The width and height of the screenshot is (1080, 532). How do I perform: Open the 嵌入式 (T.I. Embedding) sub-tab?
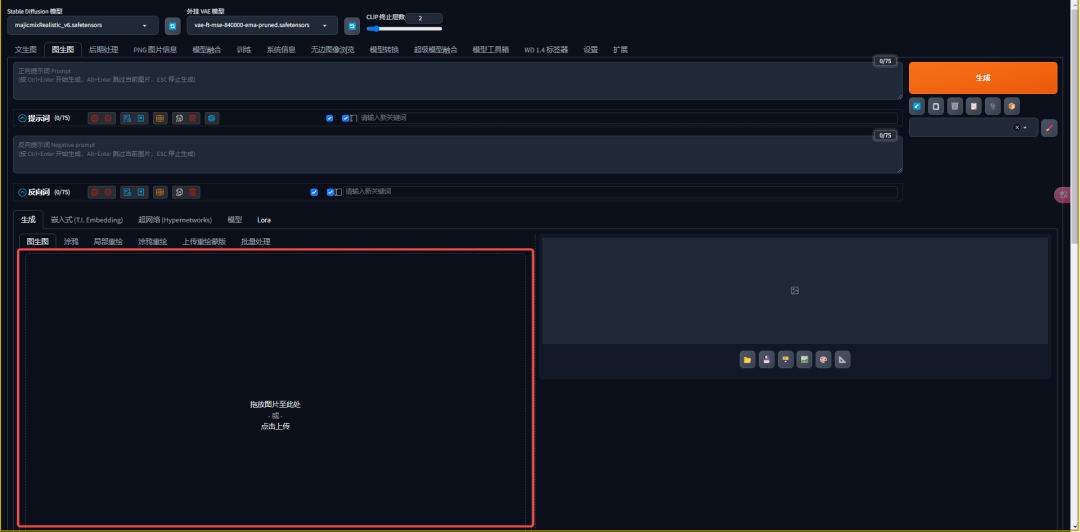pos(87,220)
